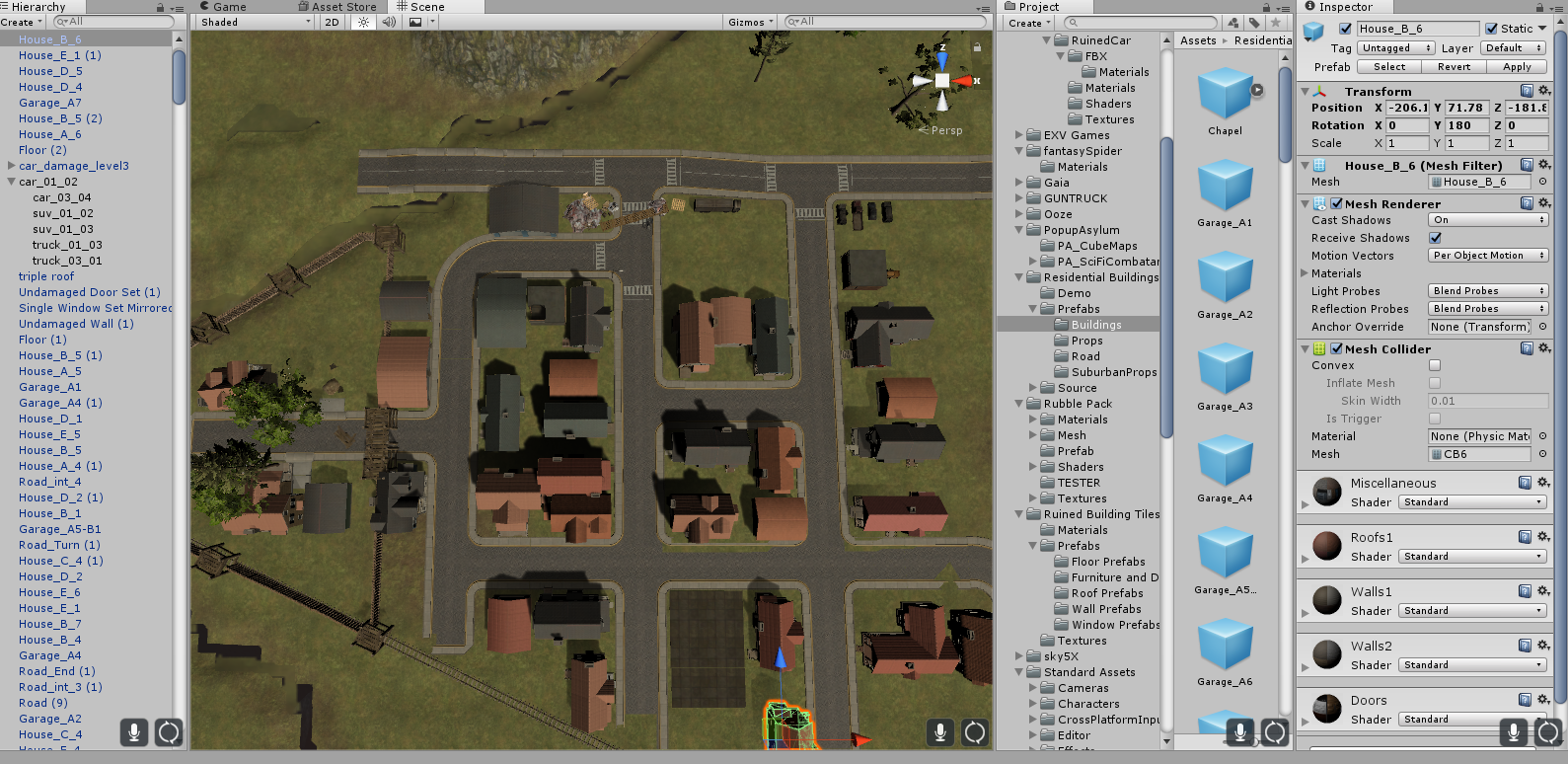Enable the Convex checkbox in Mesh Collider

[x=1435, y=365]
